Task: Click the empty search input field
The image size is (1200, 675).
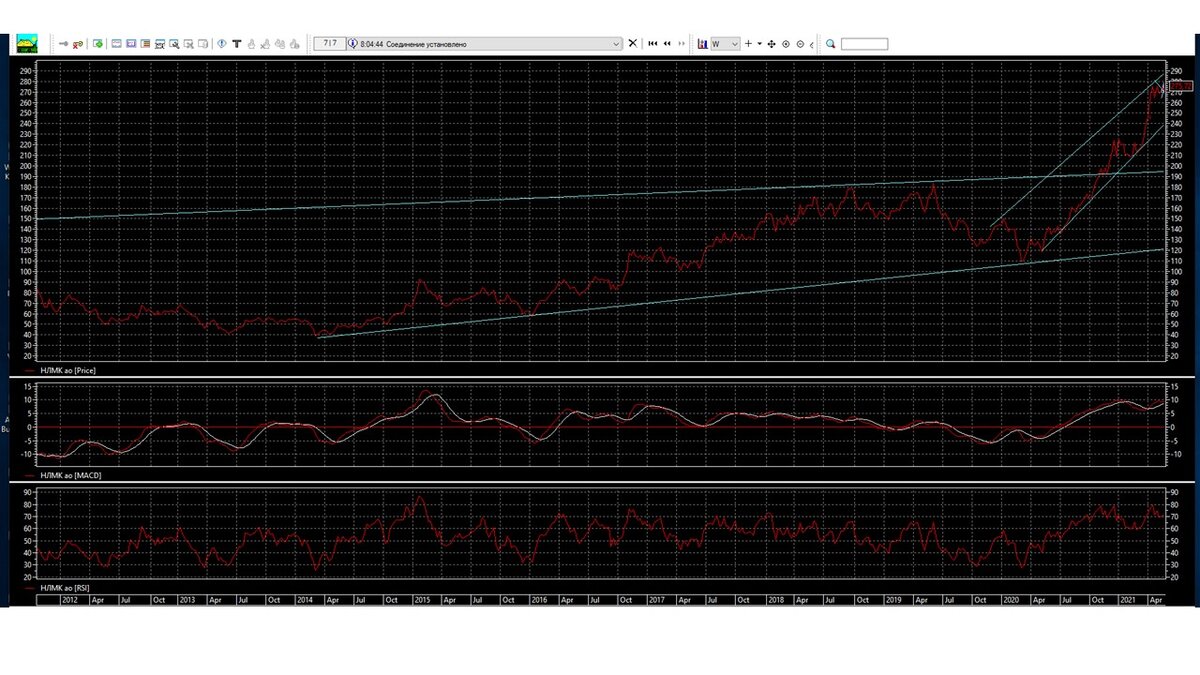Action: [864, 44]
